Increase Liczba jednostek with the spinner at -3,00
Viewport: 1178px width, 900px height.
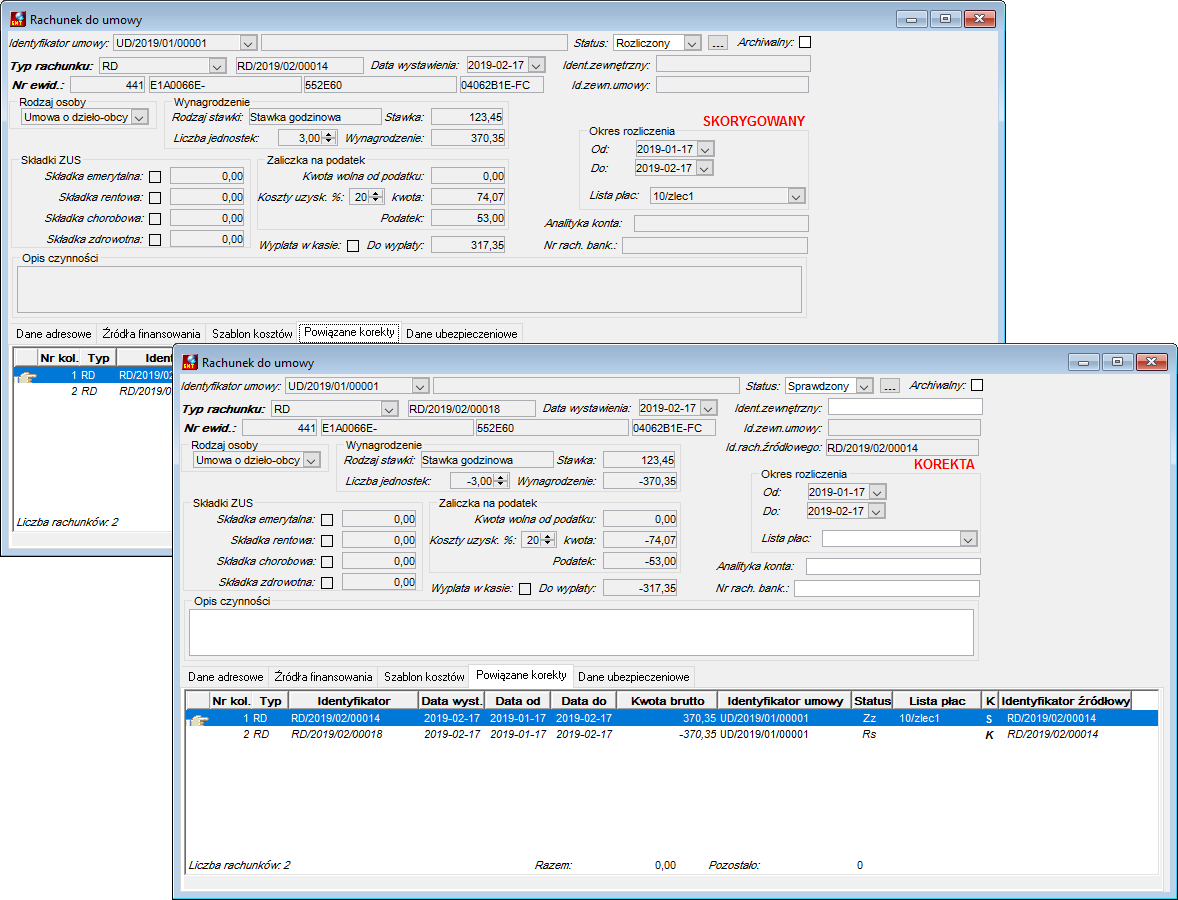point(501,478)
